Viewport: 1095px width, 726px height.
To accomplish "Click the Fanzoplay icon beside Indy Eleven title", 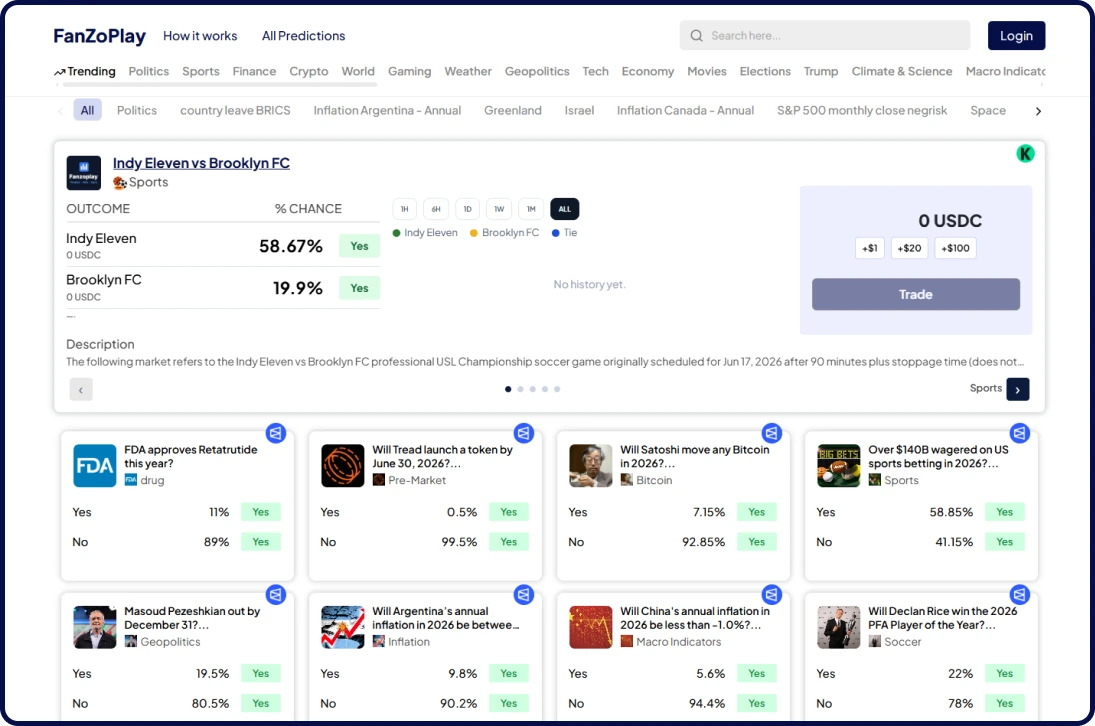I will (84, 172).
